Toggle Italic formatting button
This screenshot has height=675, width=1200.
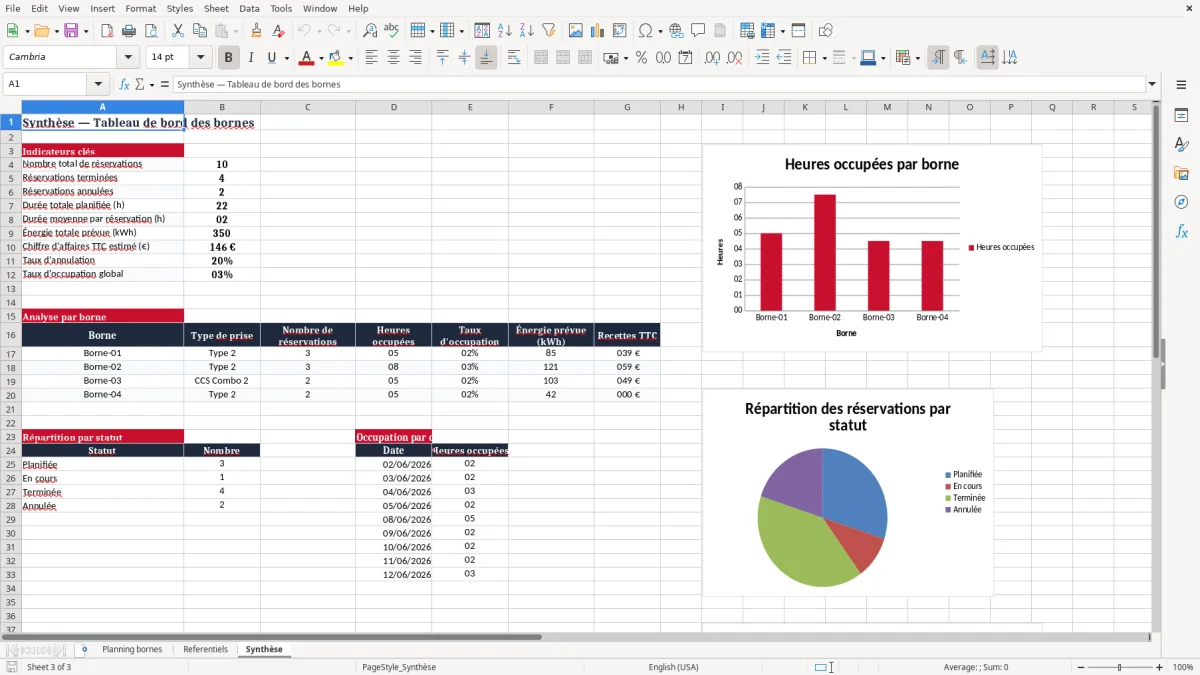tap(250, 58)
